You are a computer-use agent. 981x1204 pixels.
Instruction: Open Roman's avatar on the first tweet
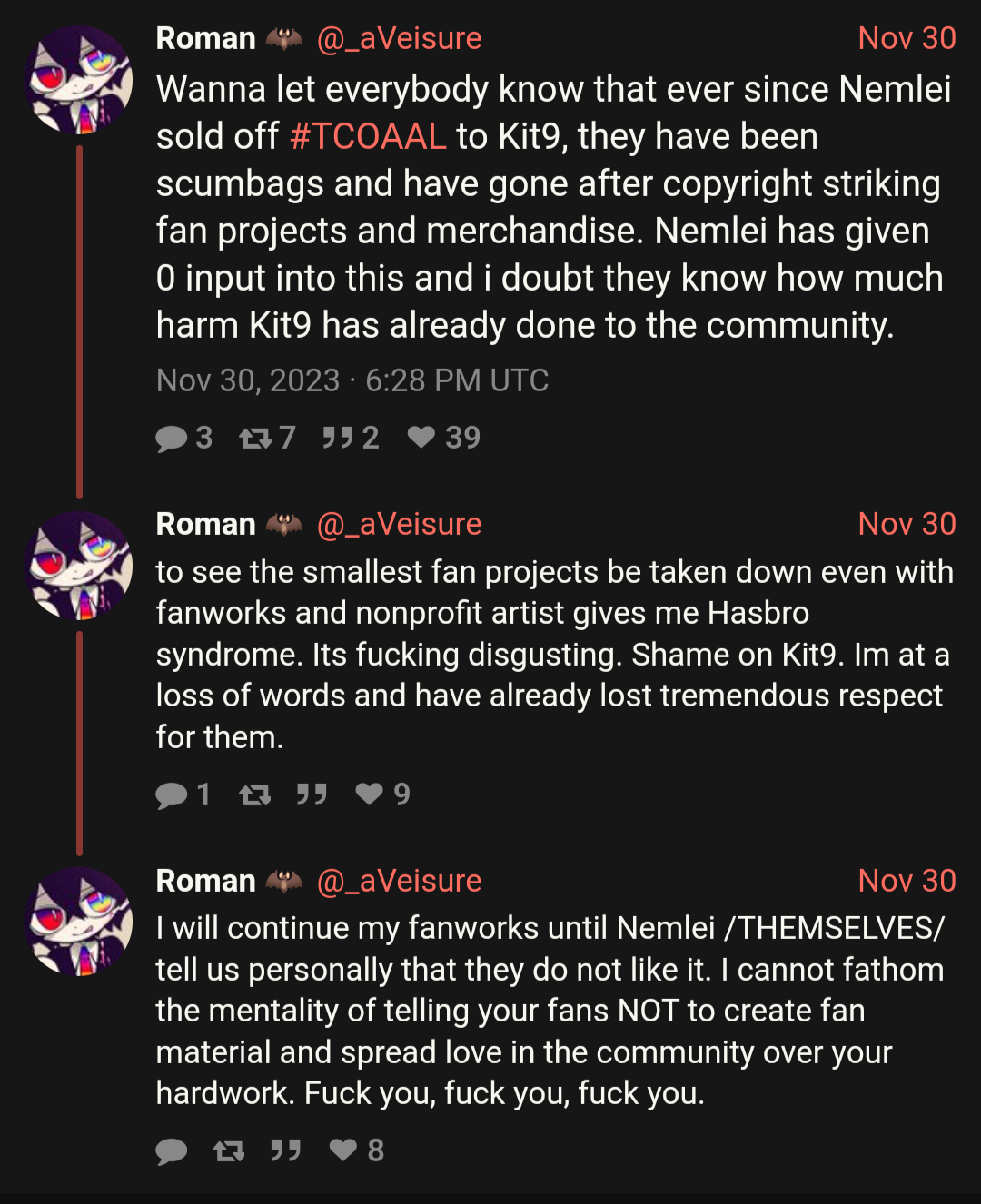pos(80,80)
